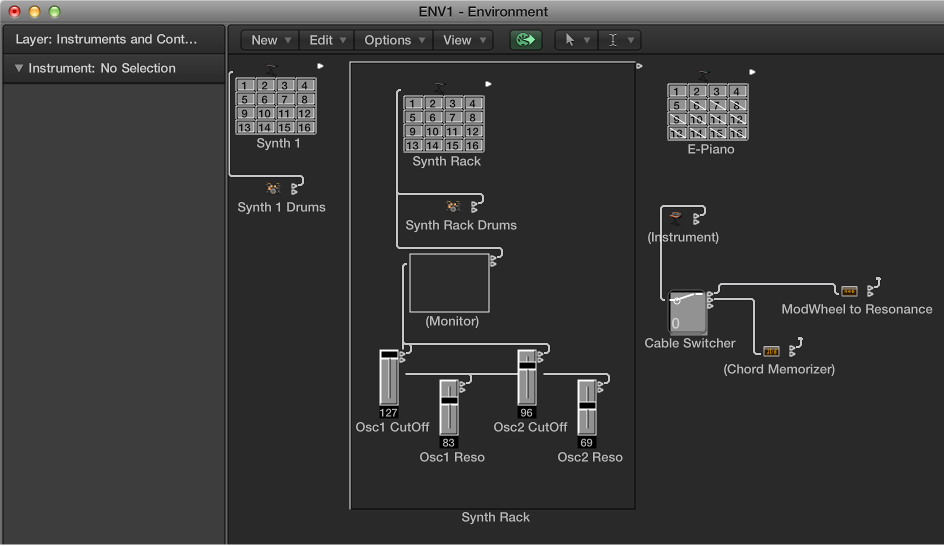Image resolution: width=944 pixels, height=546 pixels.
Task: Open the pointer tool dropdown menu
Action: click(x=576, y=40)
